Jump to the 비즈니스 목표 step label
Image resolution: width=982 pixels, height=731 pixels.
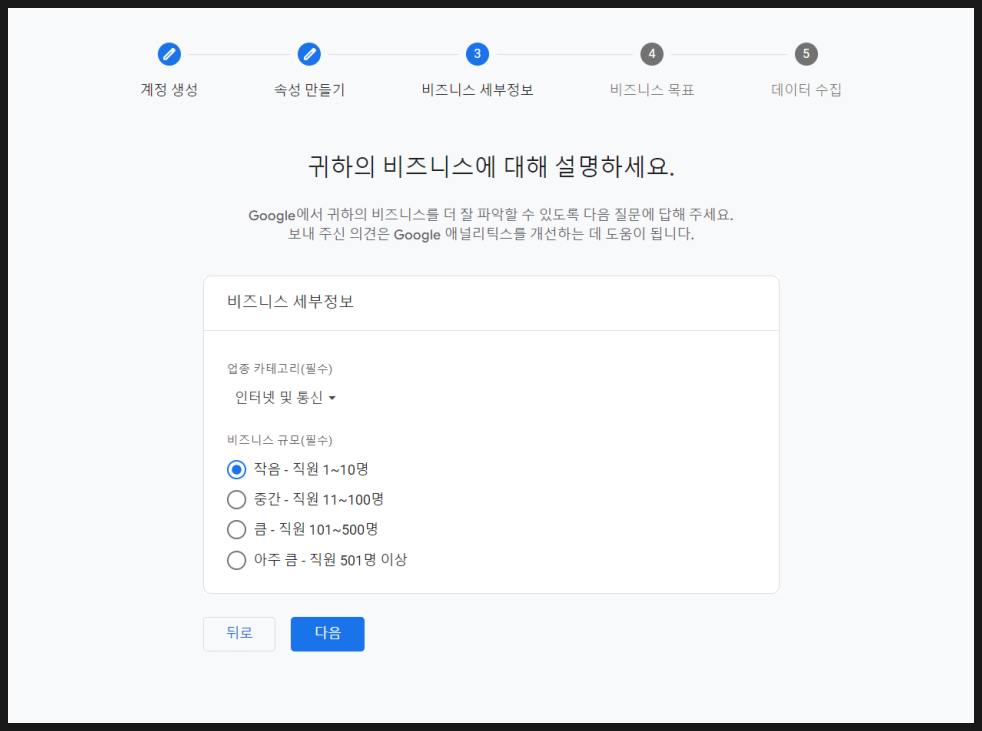point(652,90)
